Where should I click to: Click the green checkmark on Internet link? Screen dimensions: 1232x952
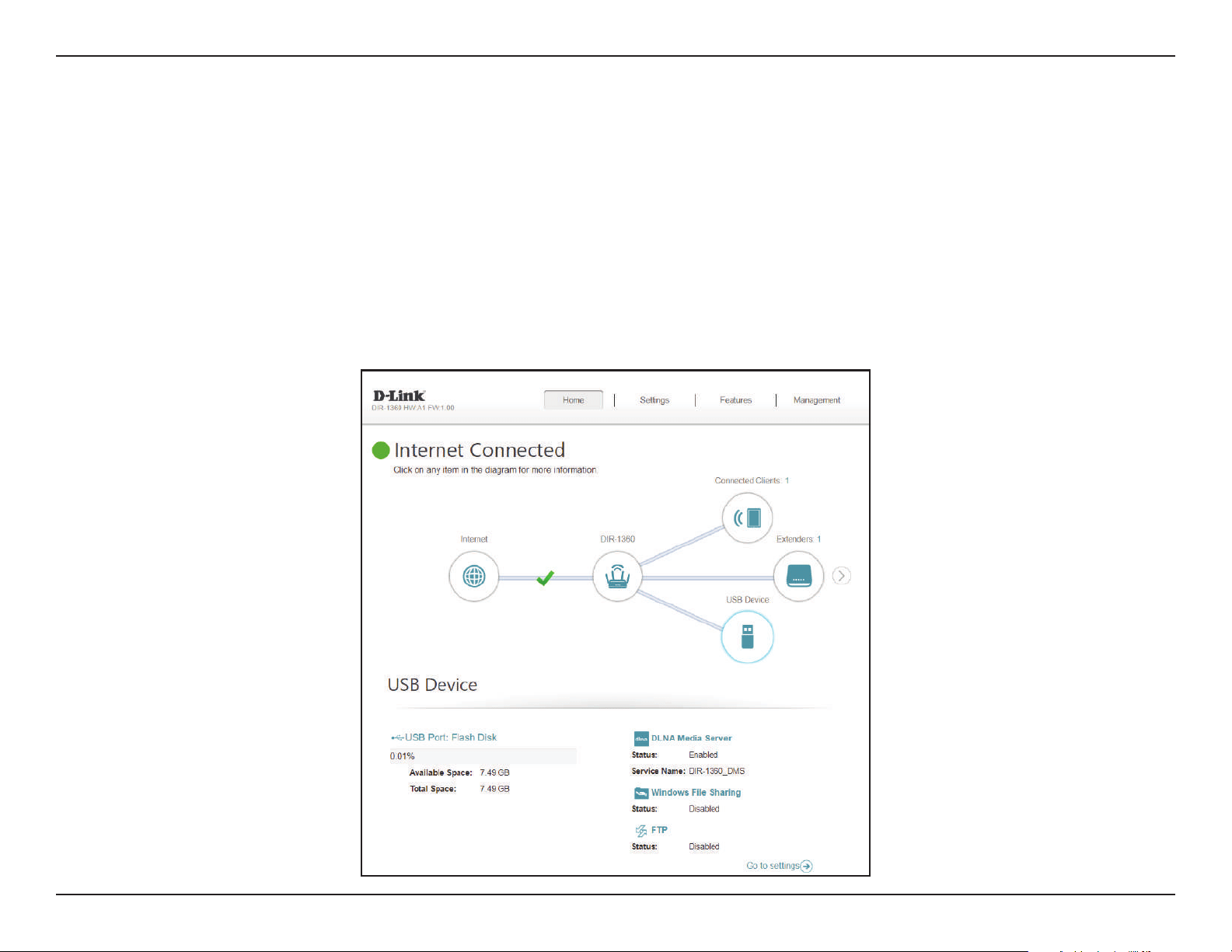(x=546, y=577)
